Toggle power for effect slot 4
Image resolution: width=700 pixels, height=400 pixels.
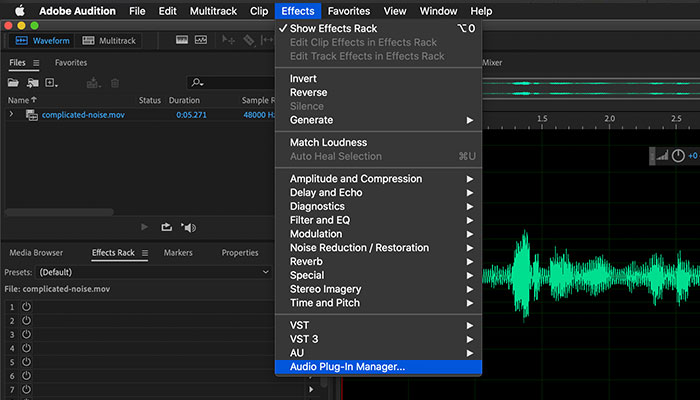pos(26,348)
